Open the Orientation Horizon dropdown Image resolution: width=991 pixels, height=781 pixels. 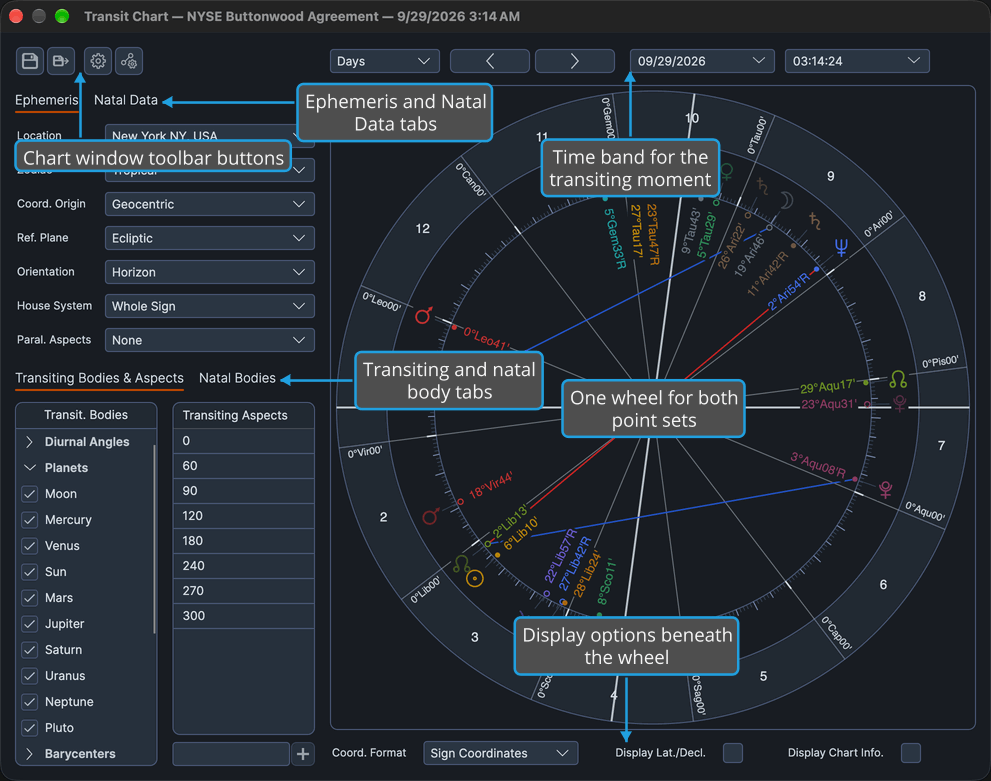[x=209, y=272]
